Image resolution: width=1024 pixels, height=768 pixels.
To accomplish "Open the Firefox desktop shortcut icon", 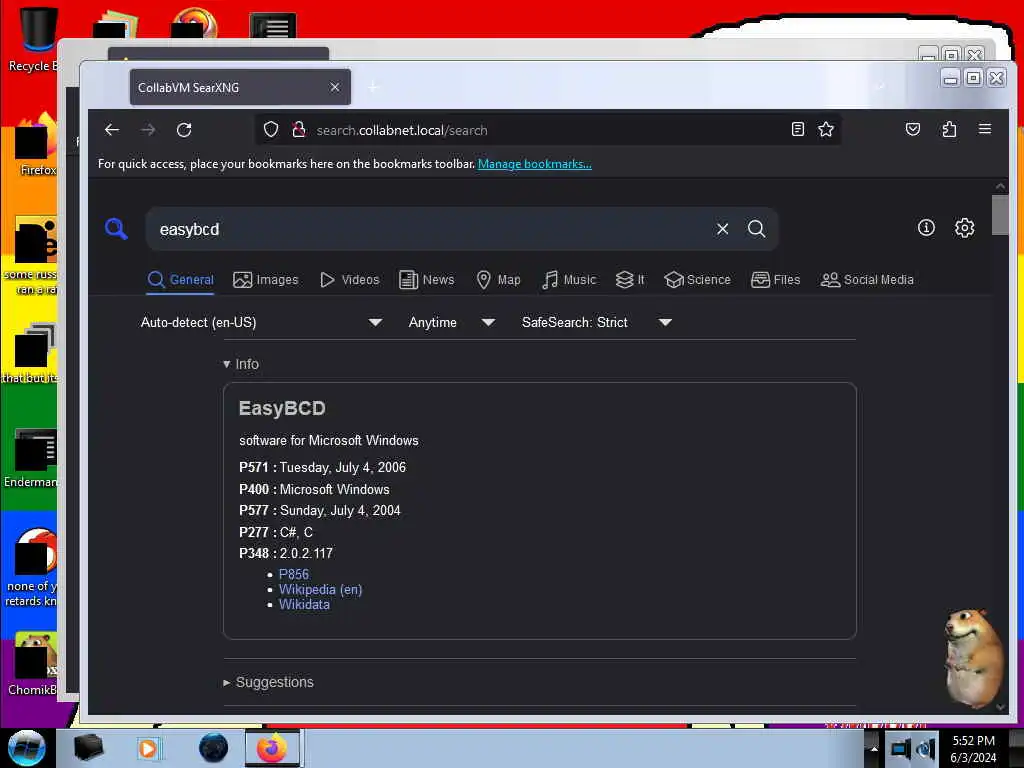I will pos(36,147).
